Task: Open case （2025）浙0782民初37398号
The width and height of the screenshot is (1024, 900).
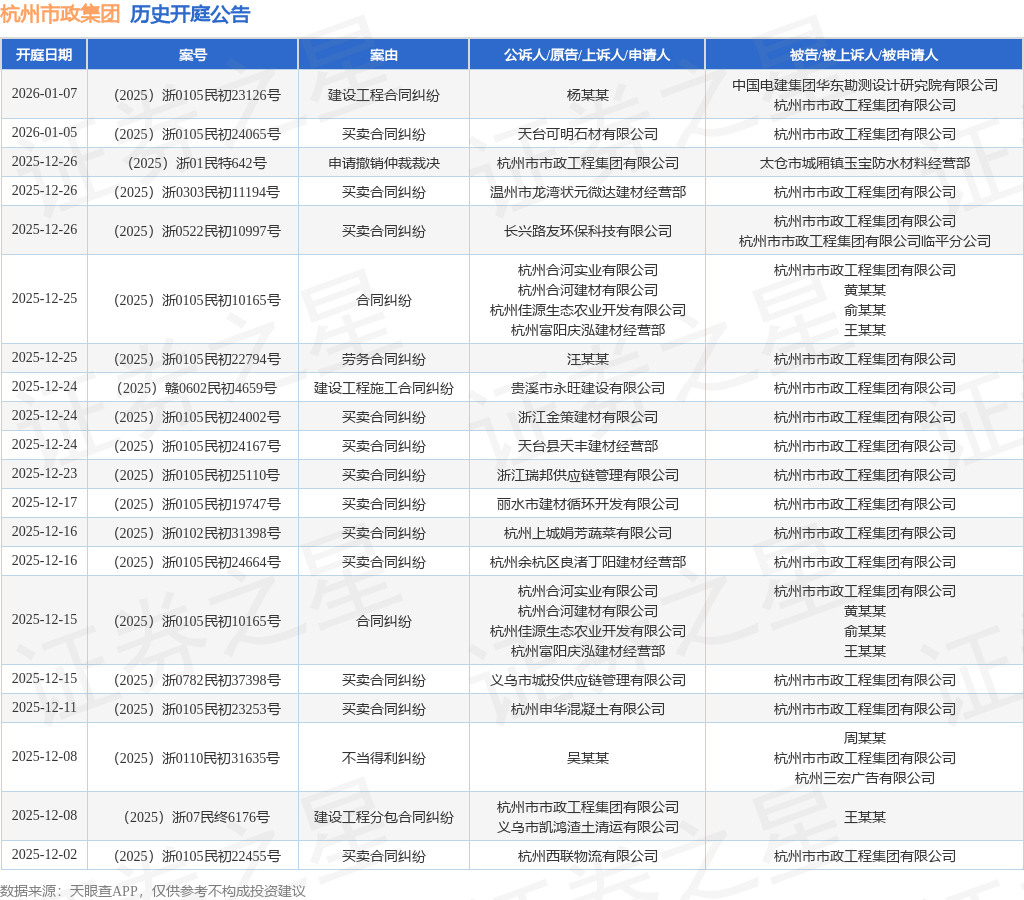Action: coord(192,680)
